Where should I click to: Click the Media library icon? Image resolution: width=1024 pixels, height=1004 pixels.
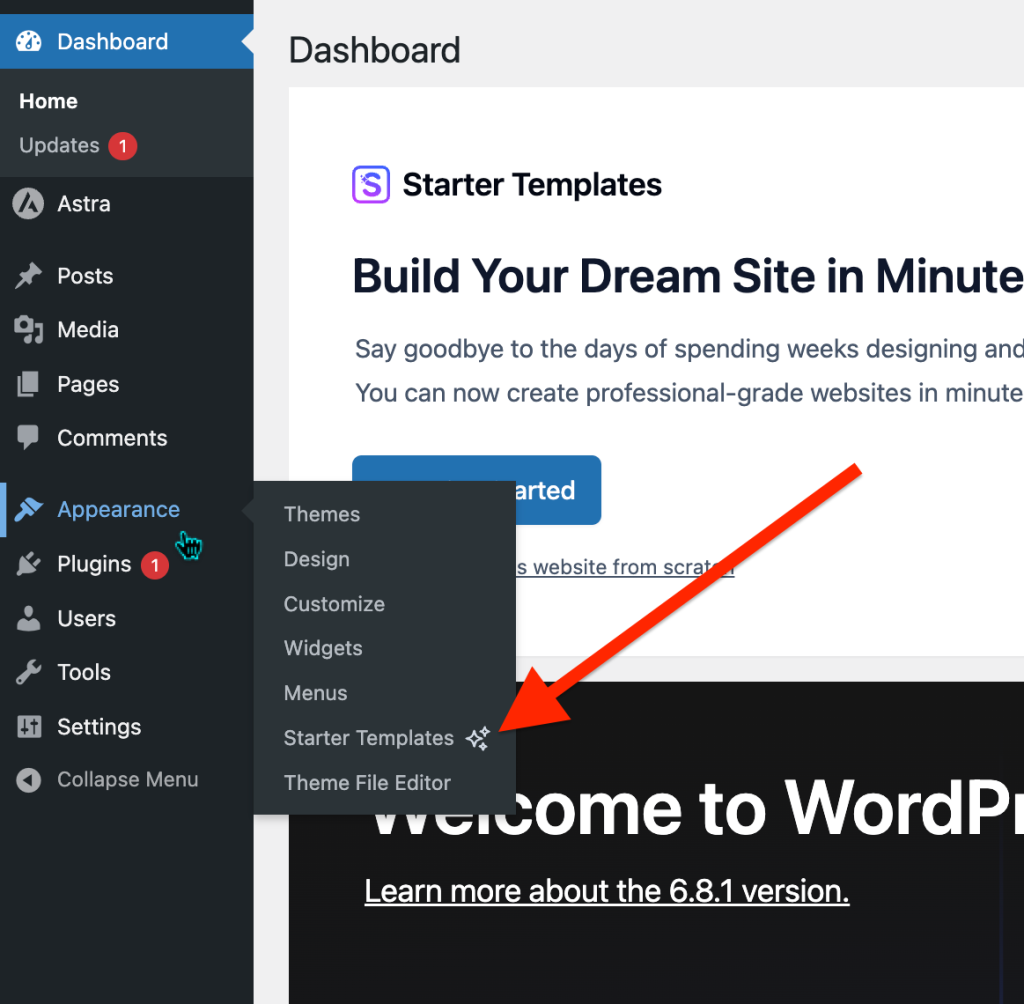[x=28, y=330]
